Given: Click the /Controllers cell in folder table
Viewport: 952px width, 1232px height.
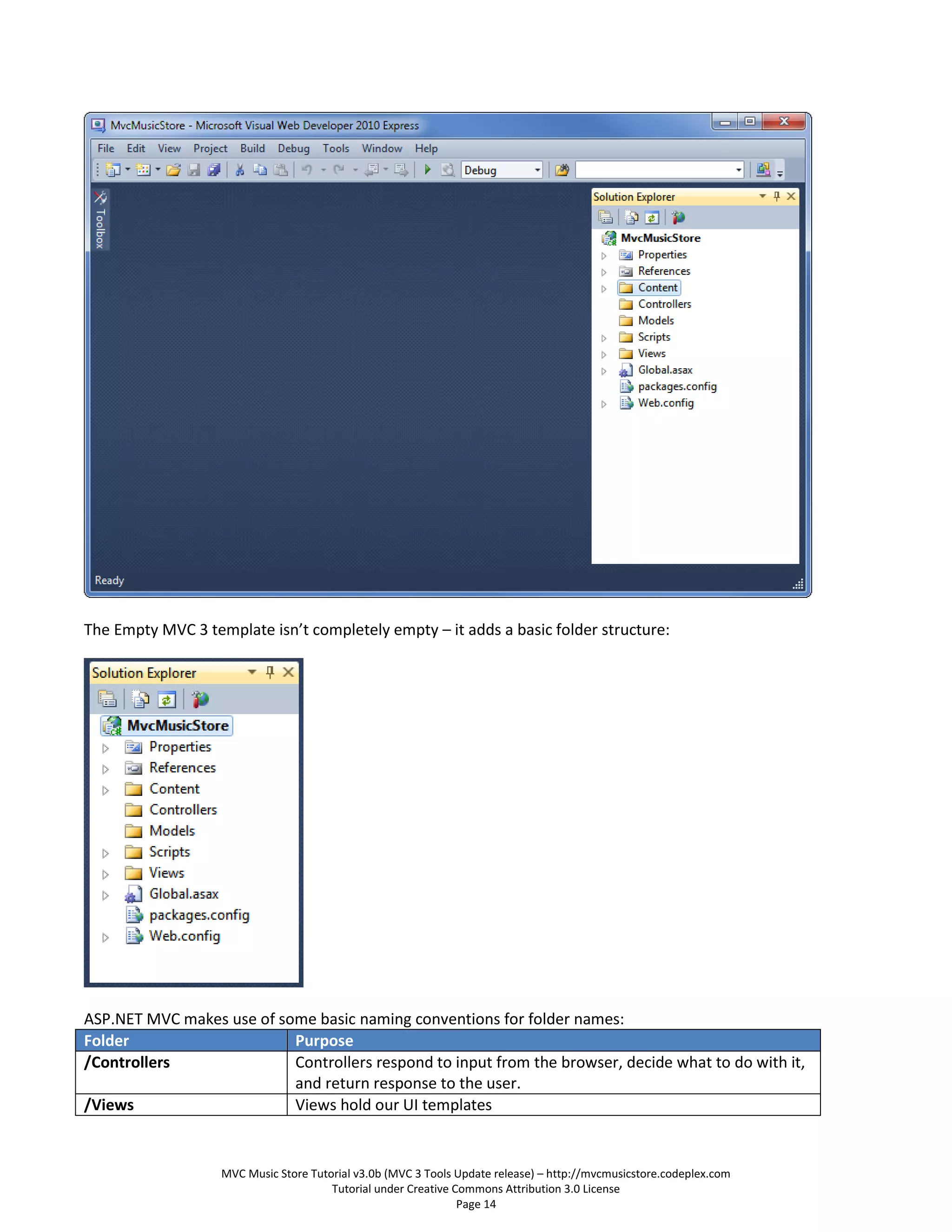Looking at the screenshot, I should tap(181, 1073).
